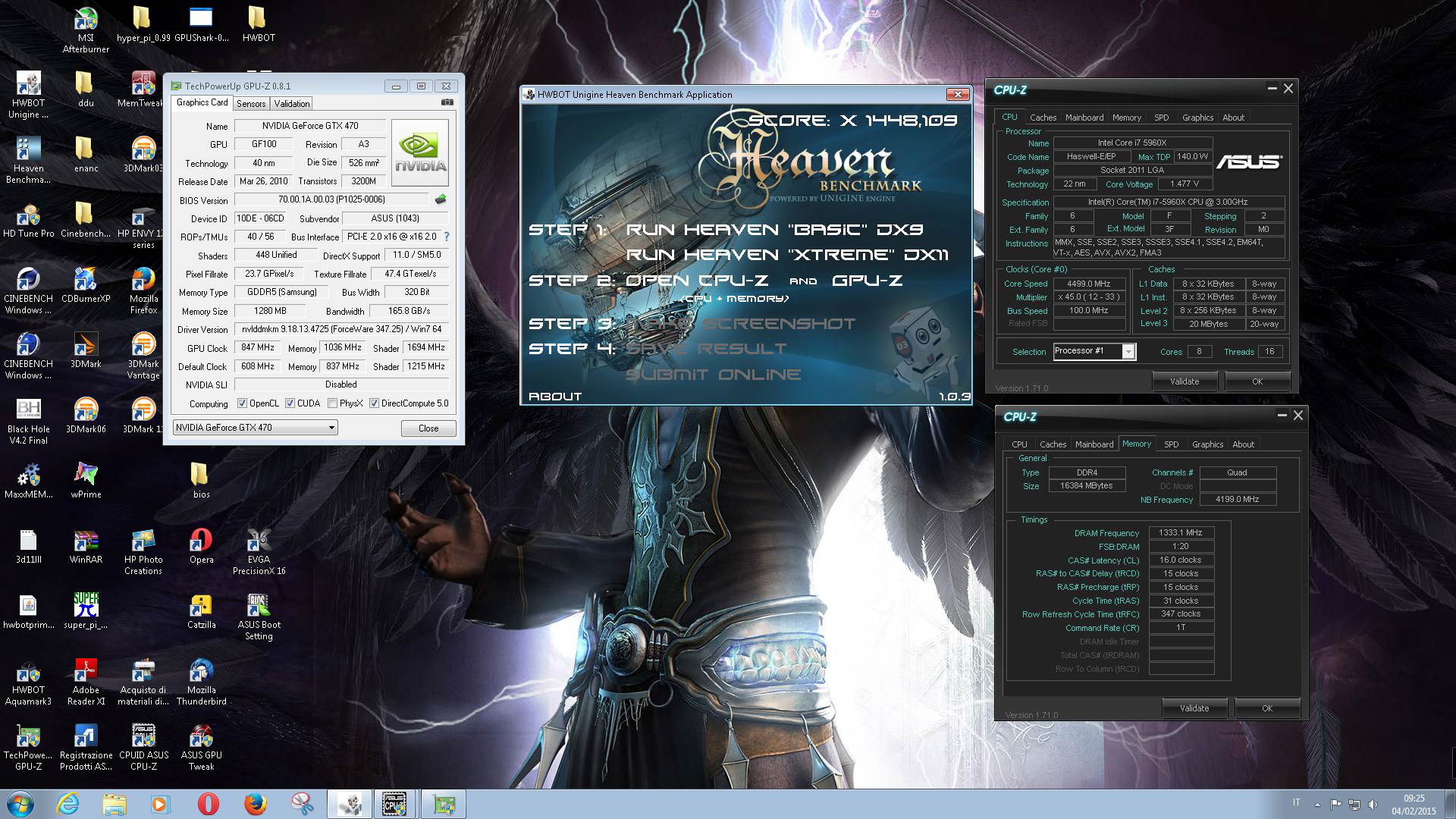Click the Driver Version field in GPU-Z
The width and height of the screenshot is (1456, 819).
(x=341, y=329)
